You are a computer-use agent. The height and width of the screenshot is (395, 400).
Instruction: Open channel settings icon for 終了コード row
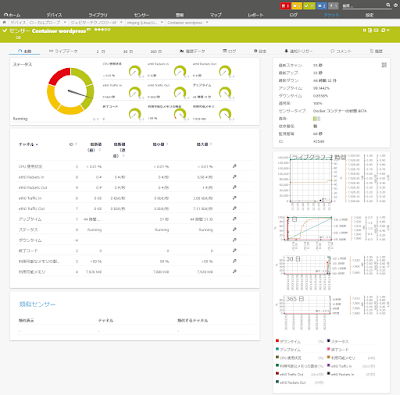(x=235, y=250)
